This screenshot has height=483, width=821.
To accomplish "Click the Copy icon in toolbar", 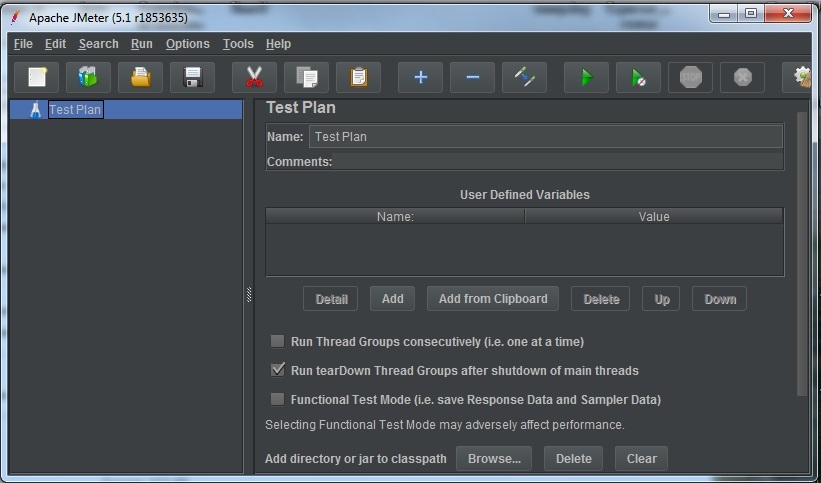I will pyautogui.click(x=306, y=78).
